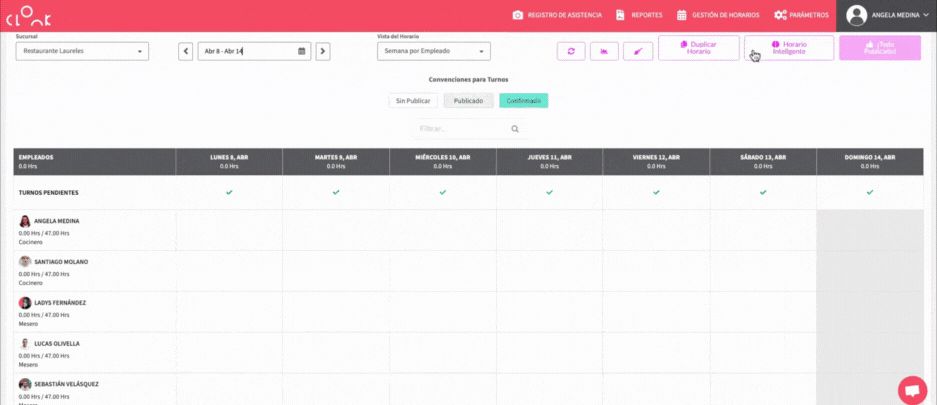Toggle the Sin Publicar filter
937x405 pixels.
413,101
